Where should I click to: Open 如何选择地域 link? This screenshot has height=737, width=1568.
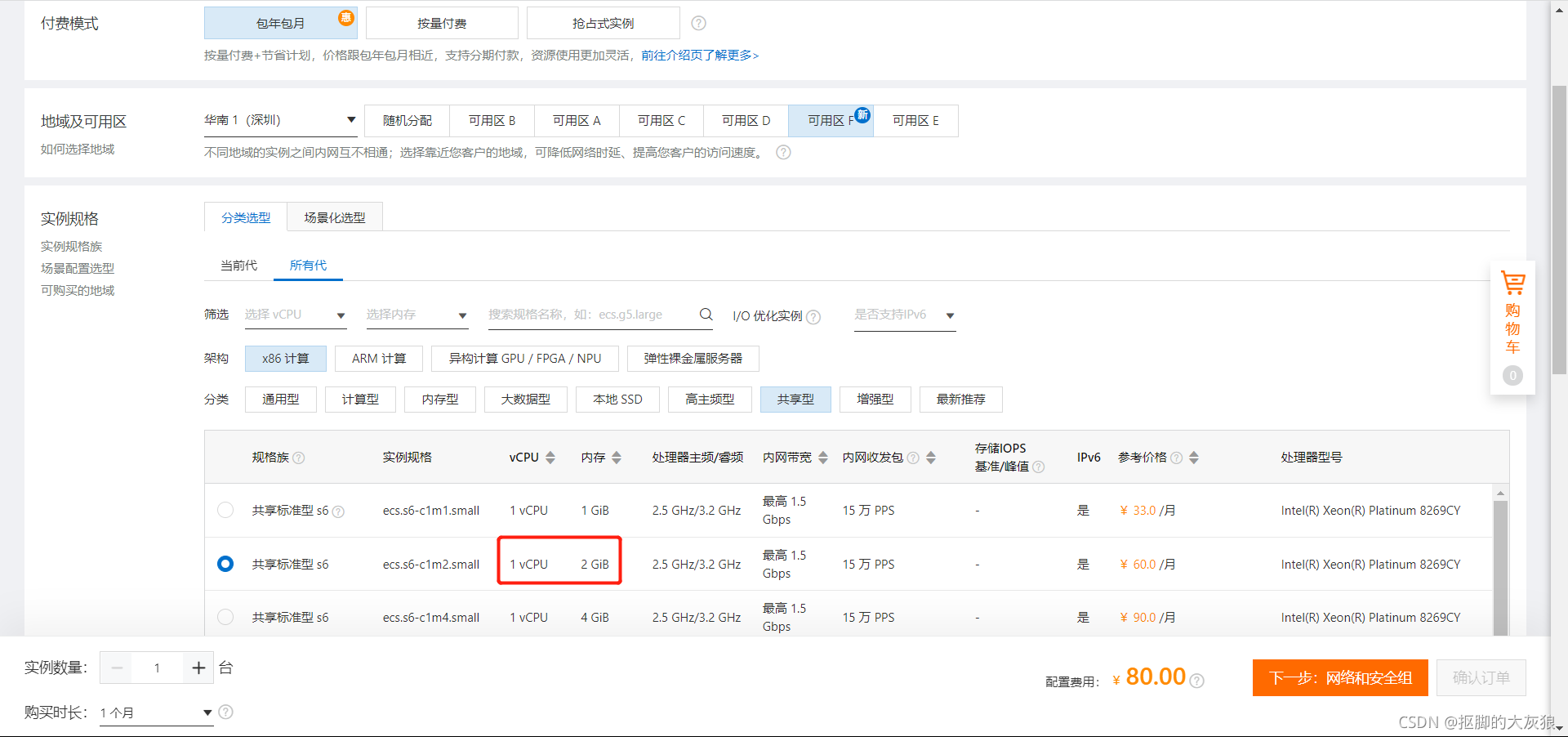point(78,149)
